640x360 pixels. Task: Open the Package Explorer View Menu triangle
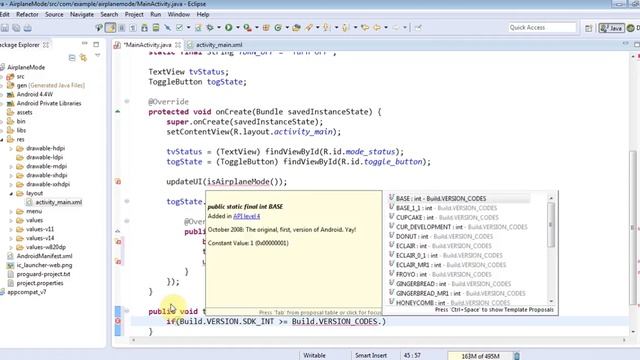point(97,55)
